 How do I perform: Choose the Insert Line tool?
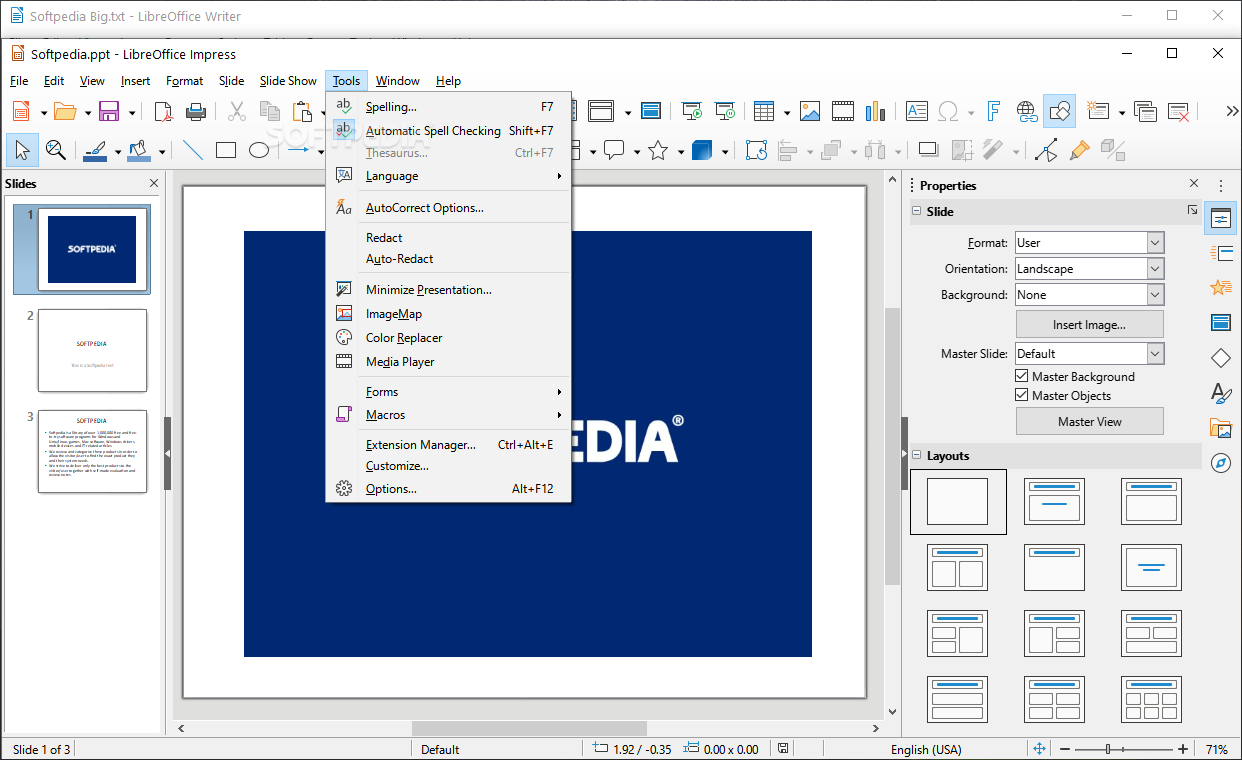[x=192, y=151]
